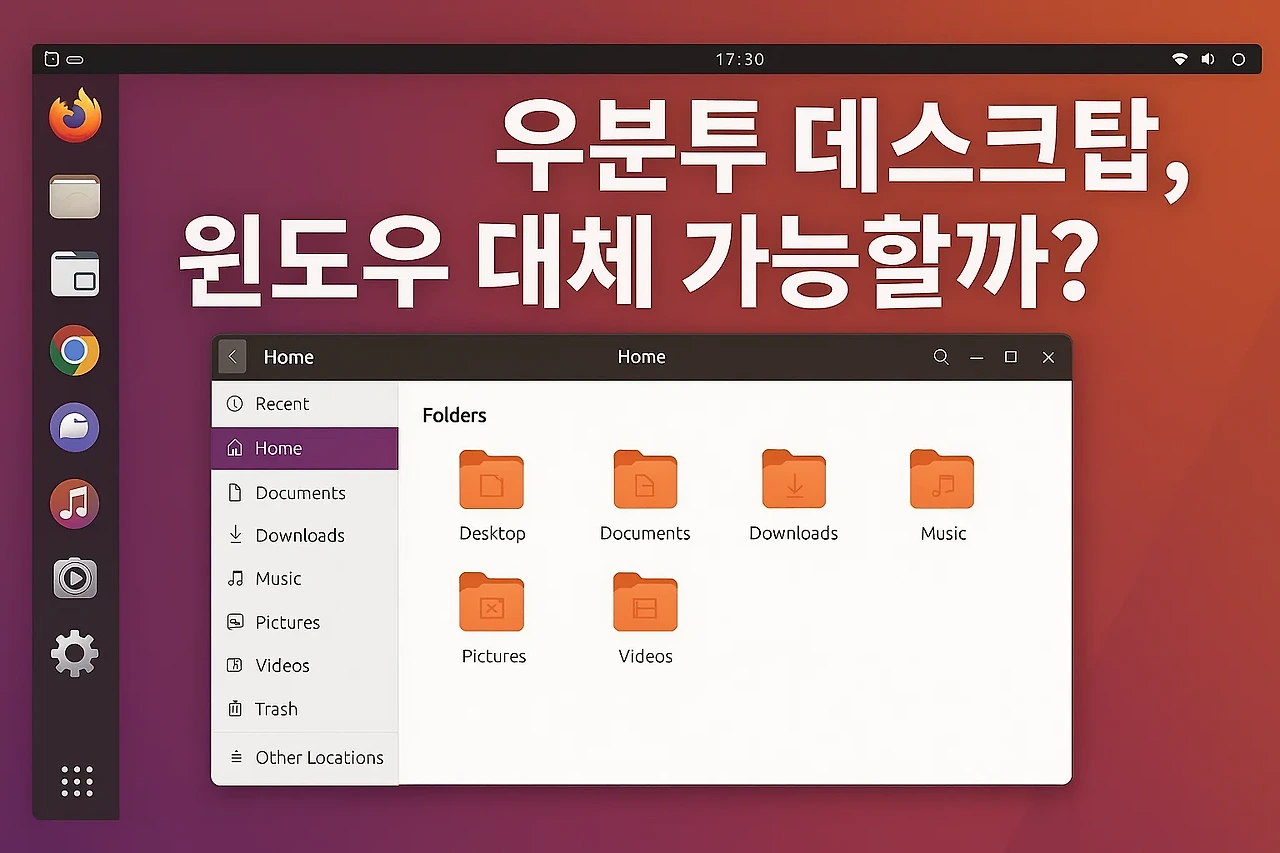This screenshot has width=1280, height=853.
Task: Show applications grid in the dock
Action: pos(76,781)
